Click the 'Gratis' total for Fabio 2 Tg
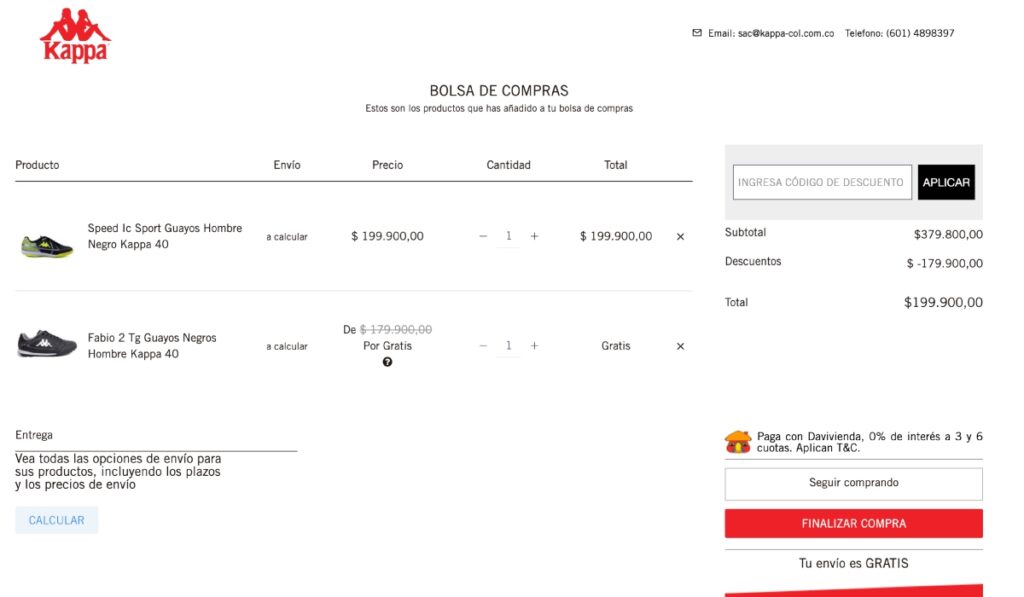 (x=616, y=346)
